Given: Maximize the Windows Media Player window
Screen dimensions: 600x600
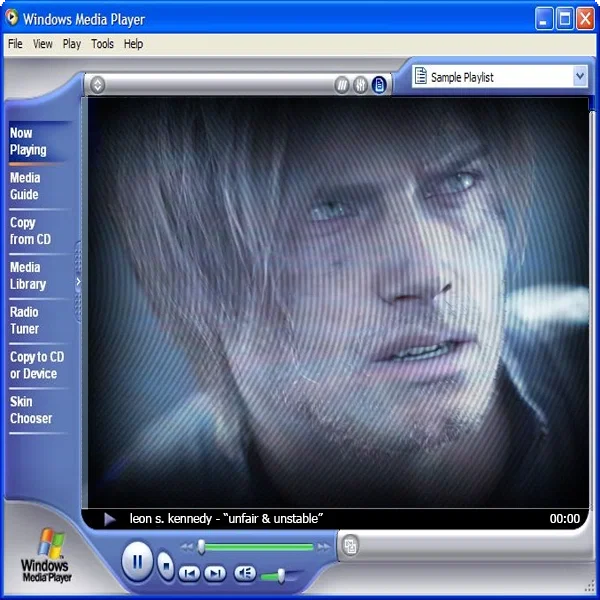Looking at the screenshot, I should pyautogui.click(x=565, y=18).
